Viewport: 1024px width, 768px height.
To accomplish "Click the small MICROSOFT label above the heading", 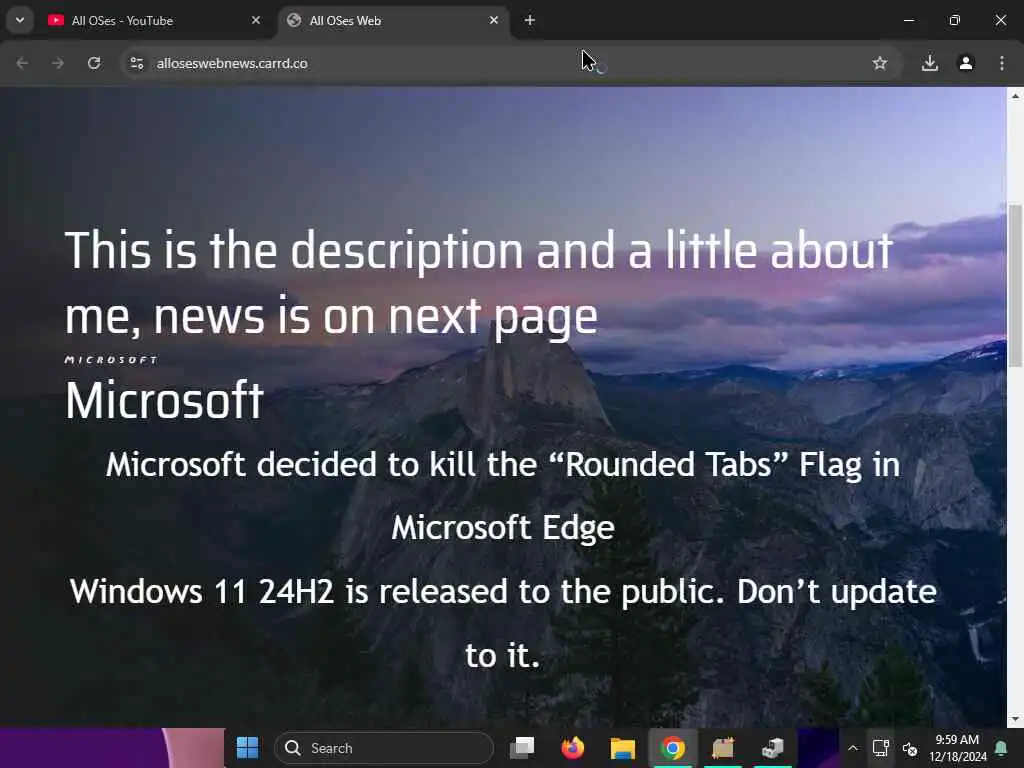I will click(111, 360).
